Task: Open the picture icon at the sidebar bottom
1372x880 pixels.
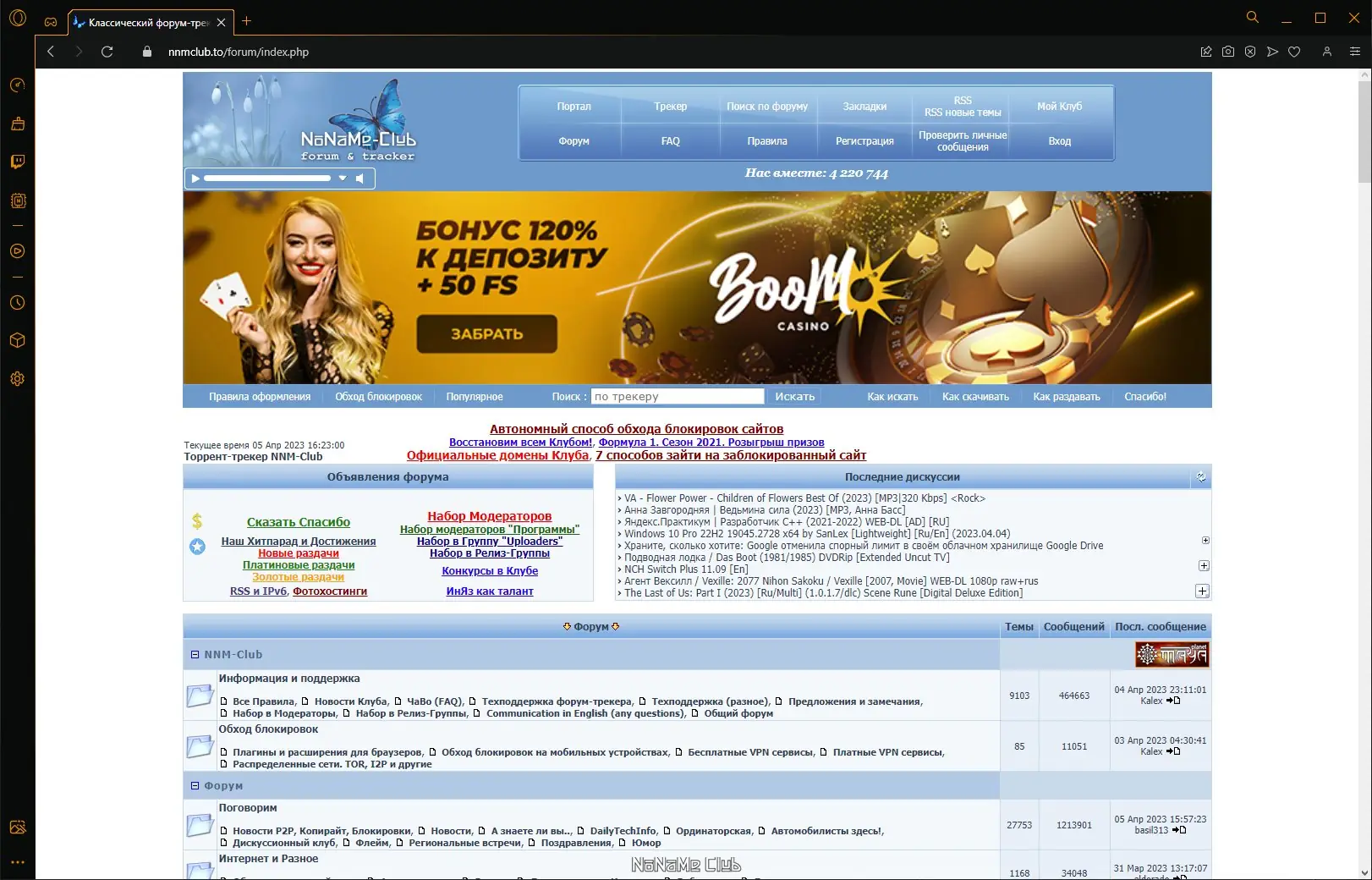Action: click(x=18, y=827)
